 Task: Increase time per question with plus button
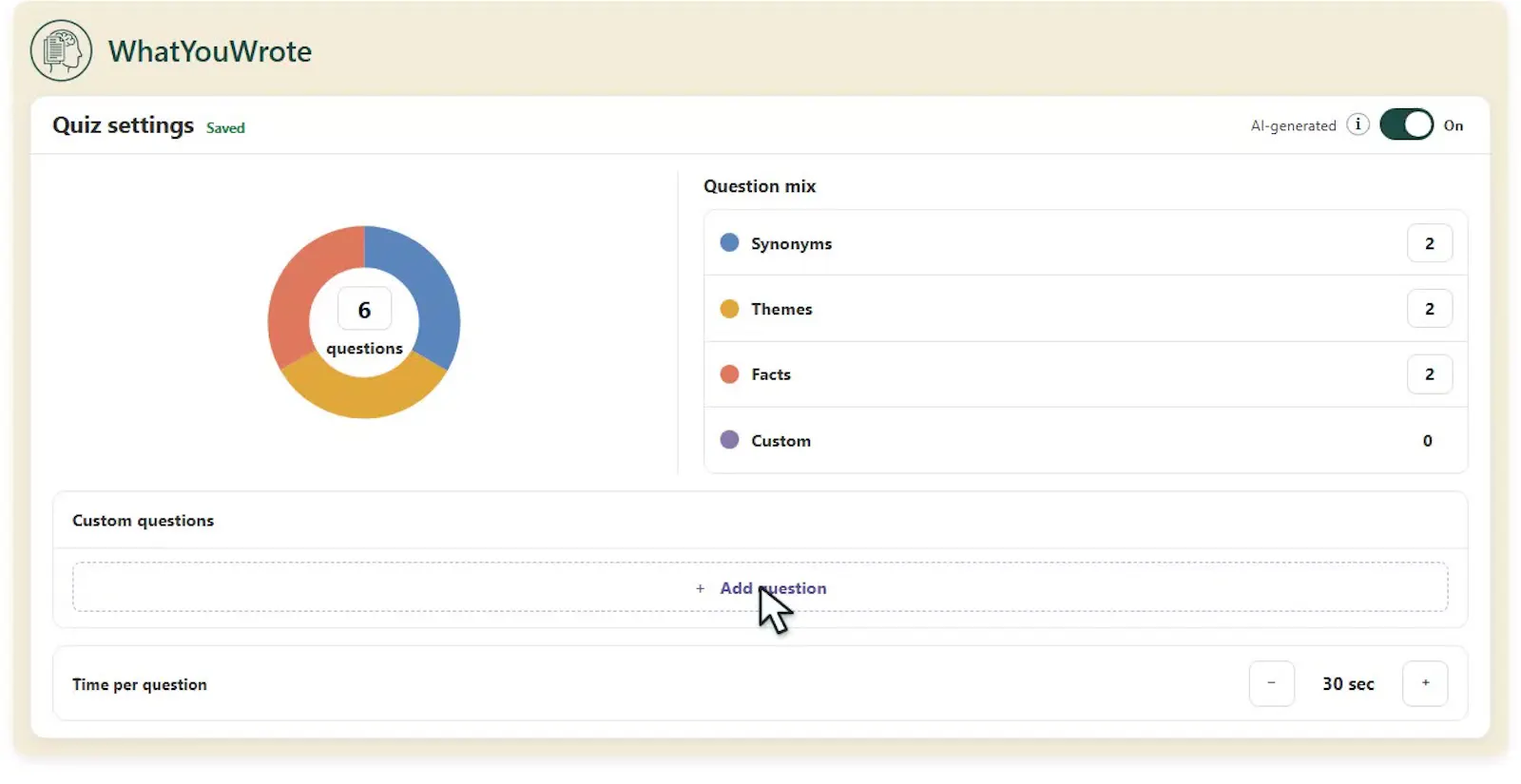coord(1425,683)
